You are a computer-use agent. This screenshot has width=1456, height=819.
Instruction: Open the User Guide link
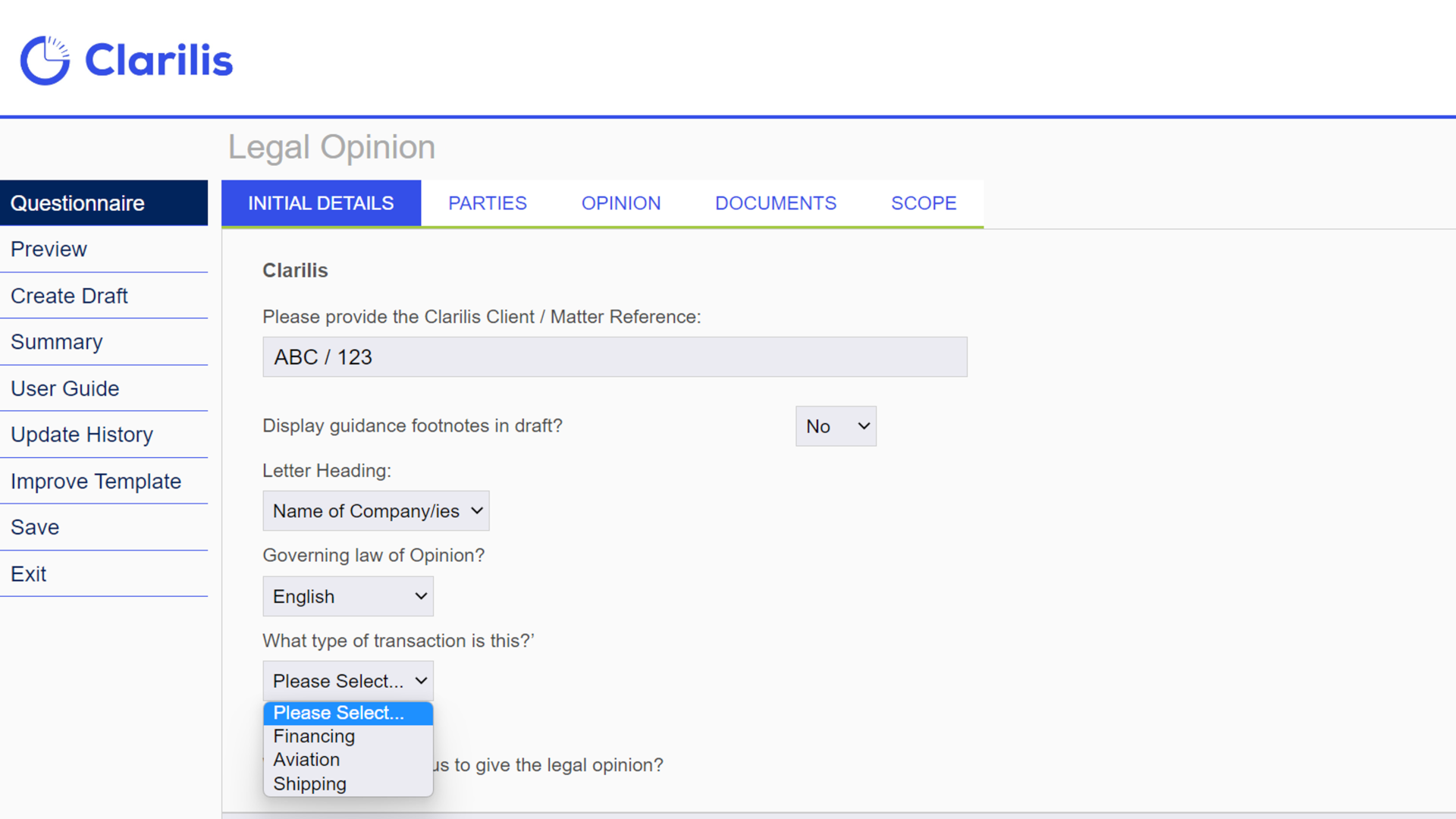click(x=104, y=388)
